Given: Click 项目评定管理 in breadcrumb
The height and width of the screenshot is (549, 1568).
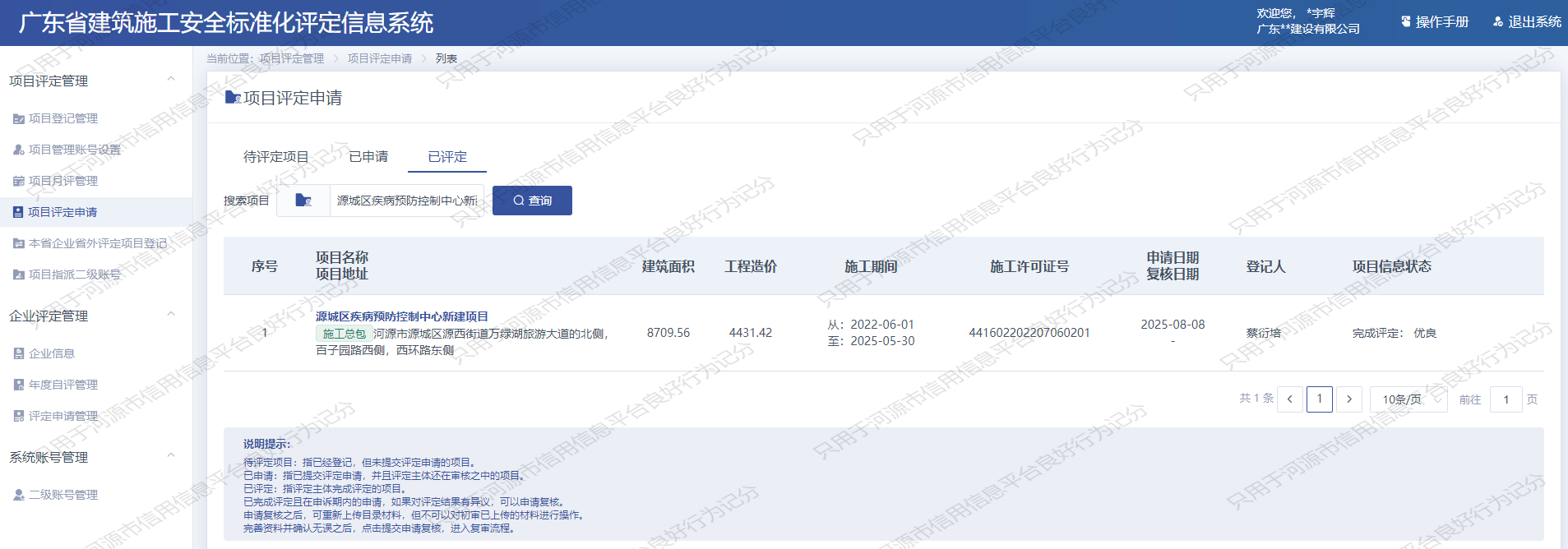Looking at the screenshot, I should [291, 58].
